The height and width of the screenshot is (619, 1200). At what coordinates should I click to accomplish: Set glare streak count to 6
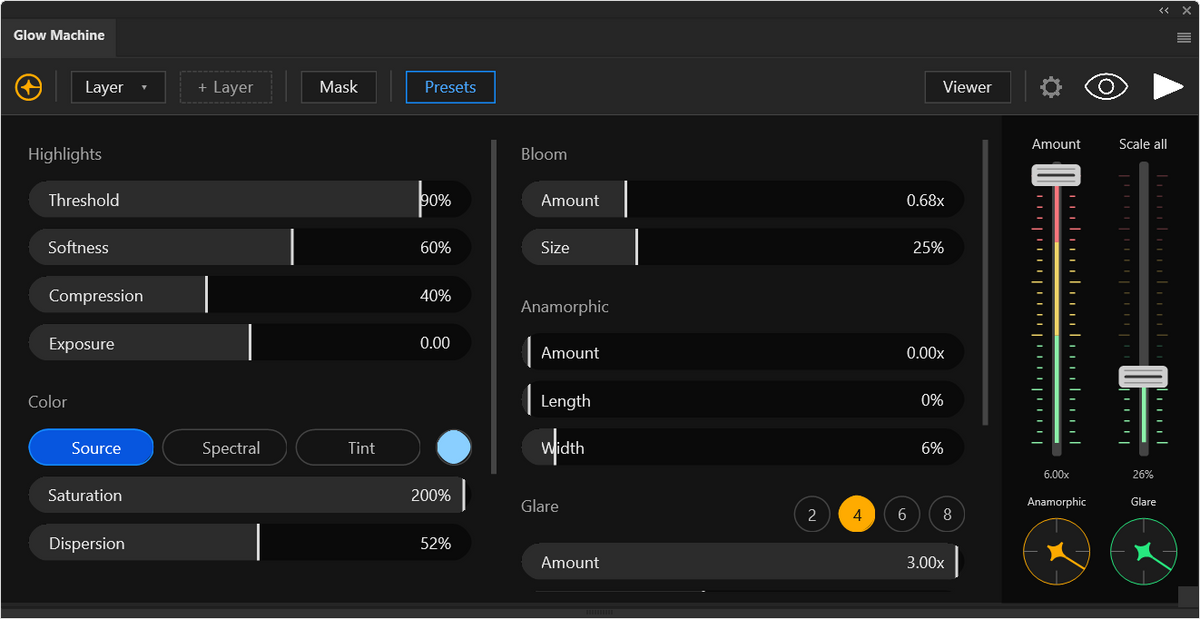902,515
